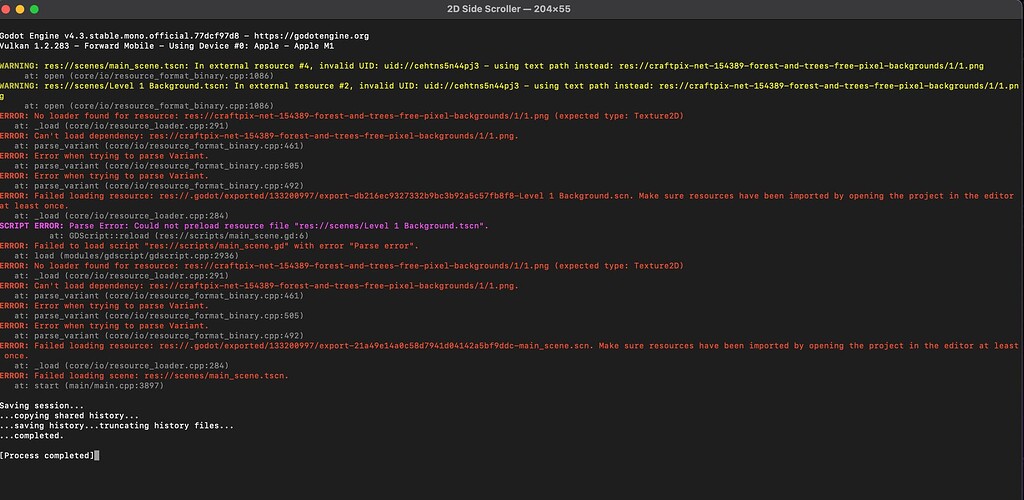Click the red close window button
The height and width of the screenshot is (500, 1024).
pyautogui.click(x=7, y=9)
